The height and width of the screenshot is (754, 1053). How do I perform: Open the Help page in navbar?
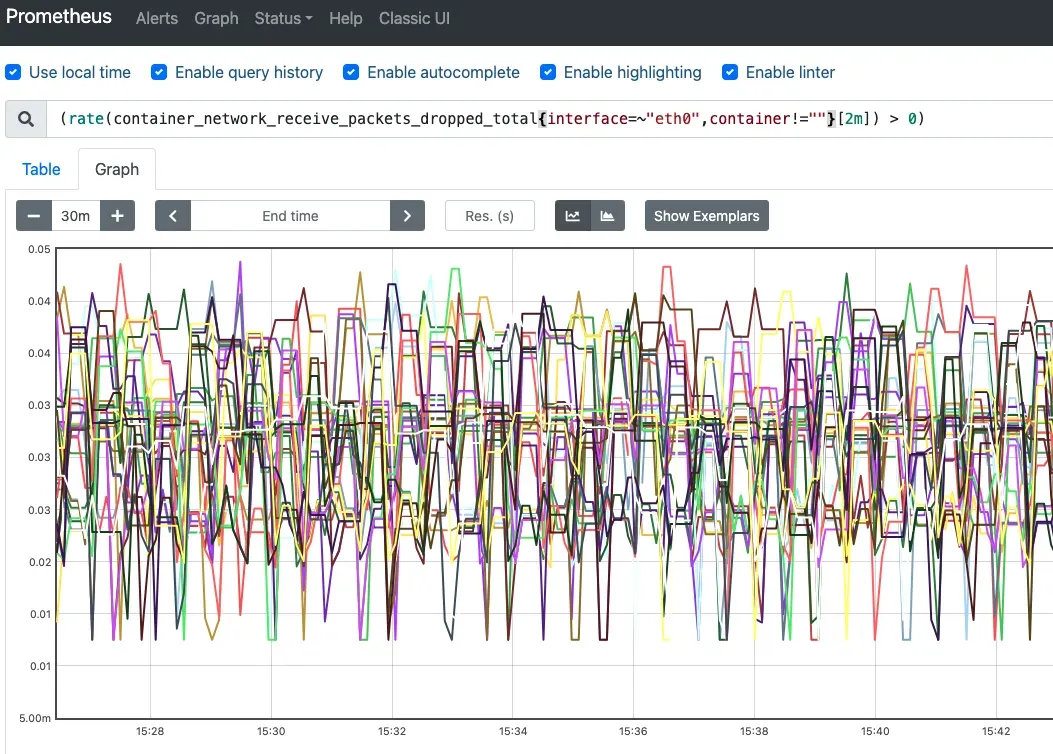click(346, 19)
